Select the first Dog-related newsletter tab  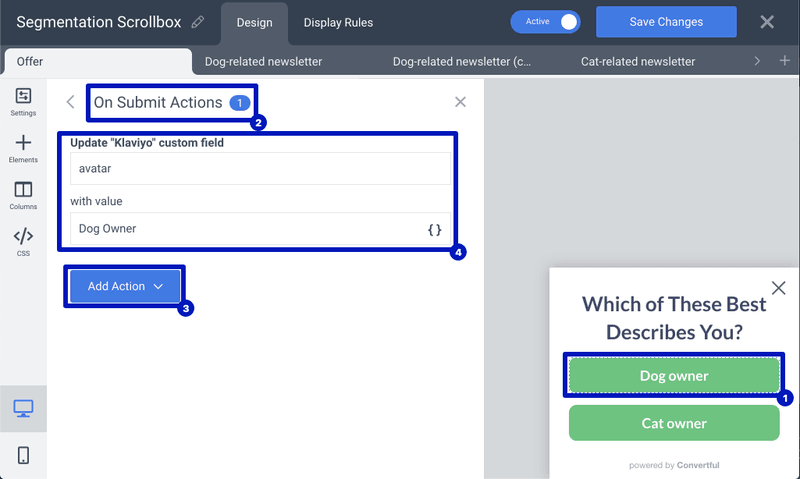click(x=263, y=62)
